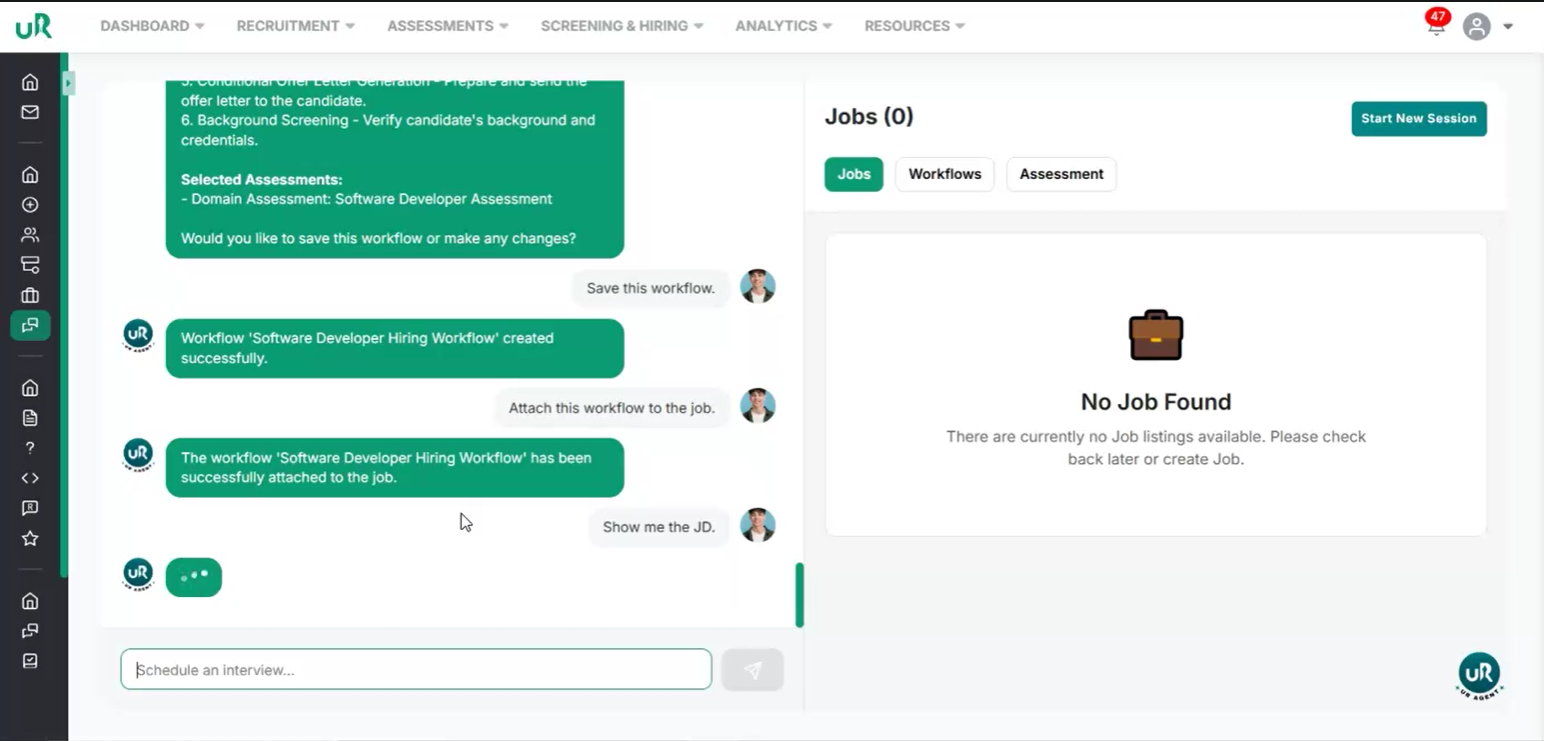This screenshot has width=1544, height=741.
Task: Switch to the Workflows tab
Action: 944,174
